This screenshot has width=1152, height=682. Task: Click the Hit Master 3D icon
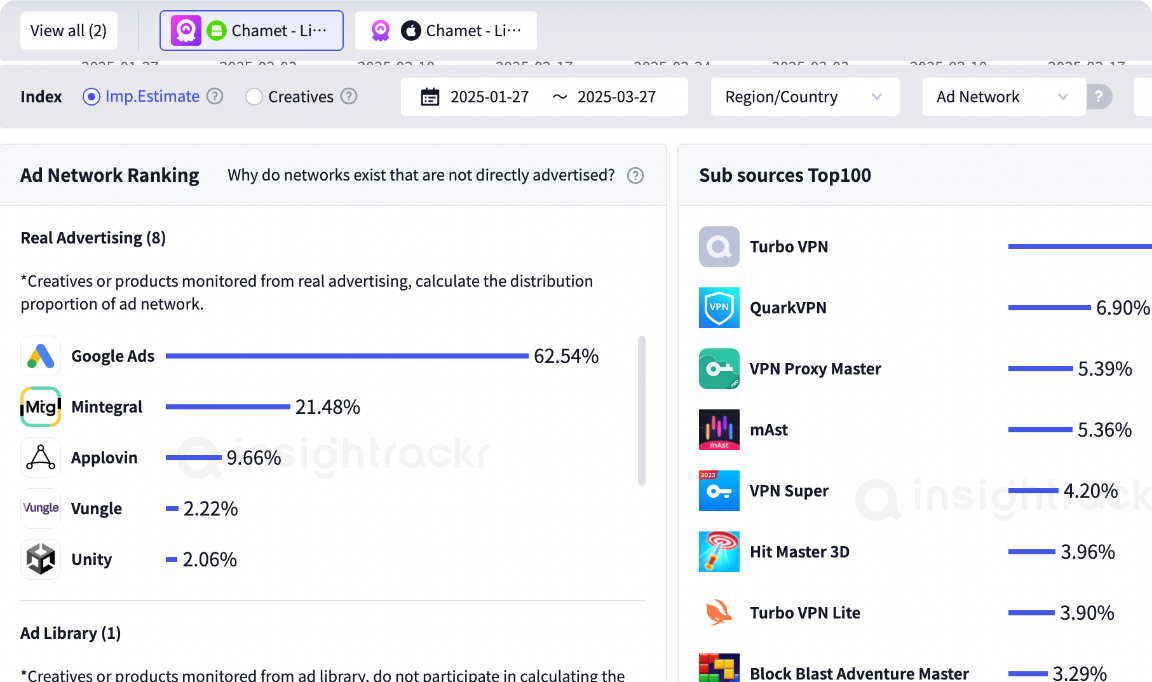719,552
